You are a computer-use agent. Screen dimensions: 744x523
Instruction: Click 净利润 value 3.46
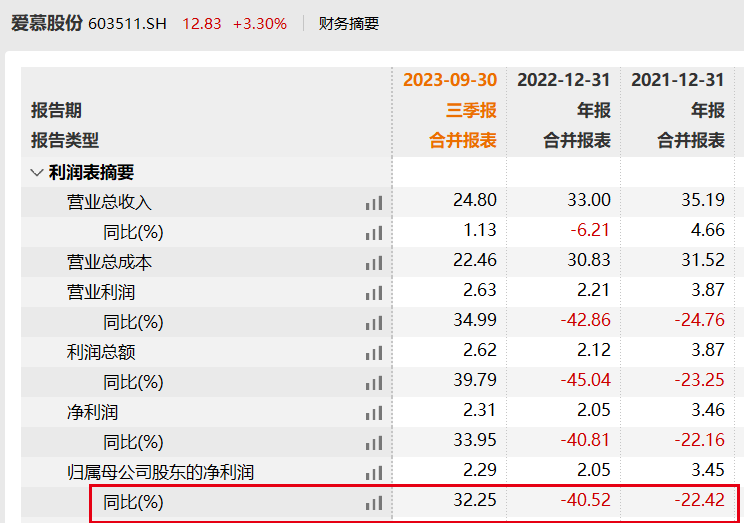[x=707, y=410]
